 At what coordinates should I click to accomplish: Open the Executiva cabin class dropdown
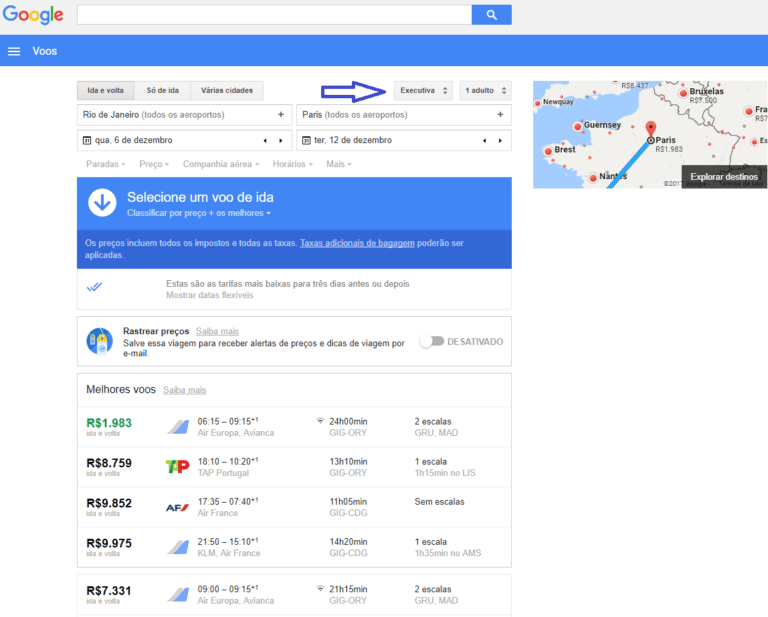[423, 91]
